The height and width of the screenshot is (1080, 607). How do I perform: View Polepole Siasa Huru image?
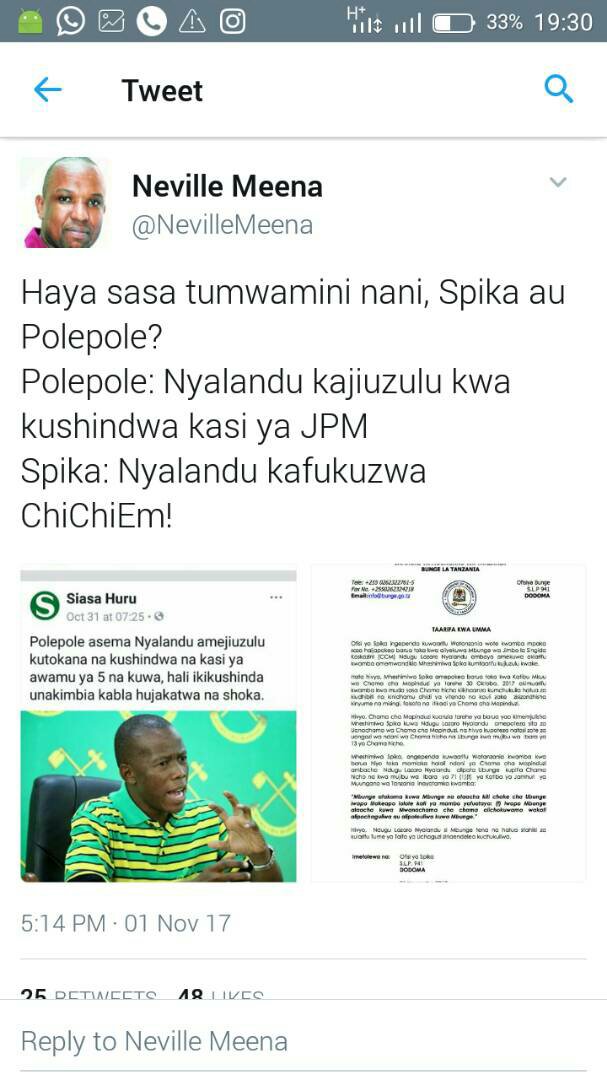tap(158, 726)
